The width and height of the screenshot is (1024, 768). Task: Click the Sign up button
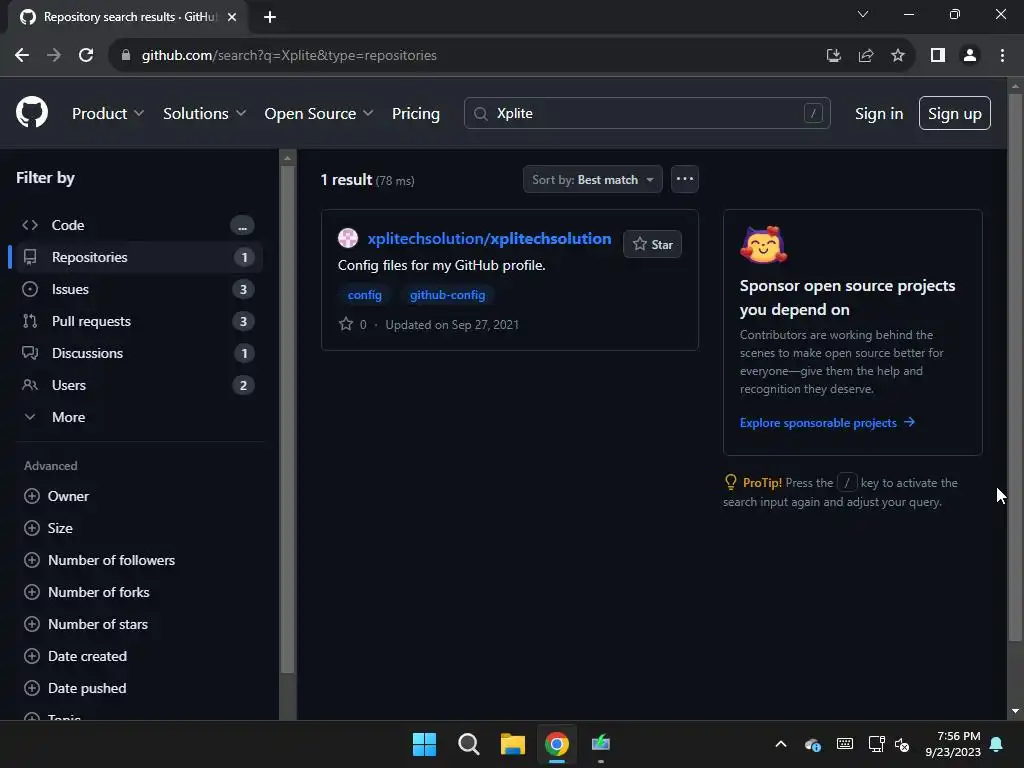pos(954,113)
